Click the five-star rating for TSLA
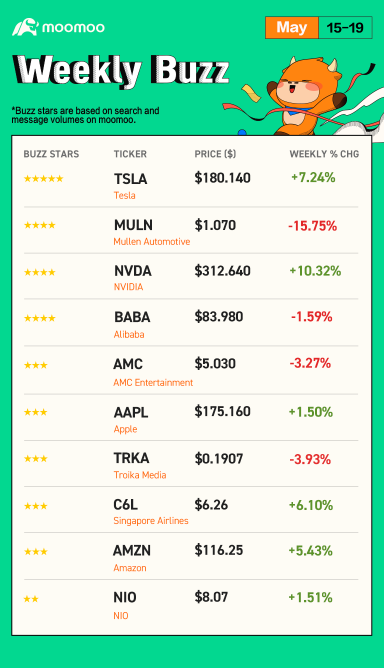The image size is (384, 668). coord(43,179)
